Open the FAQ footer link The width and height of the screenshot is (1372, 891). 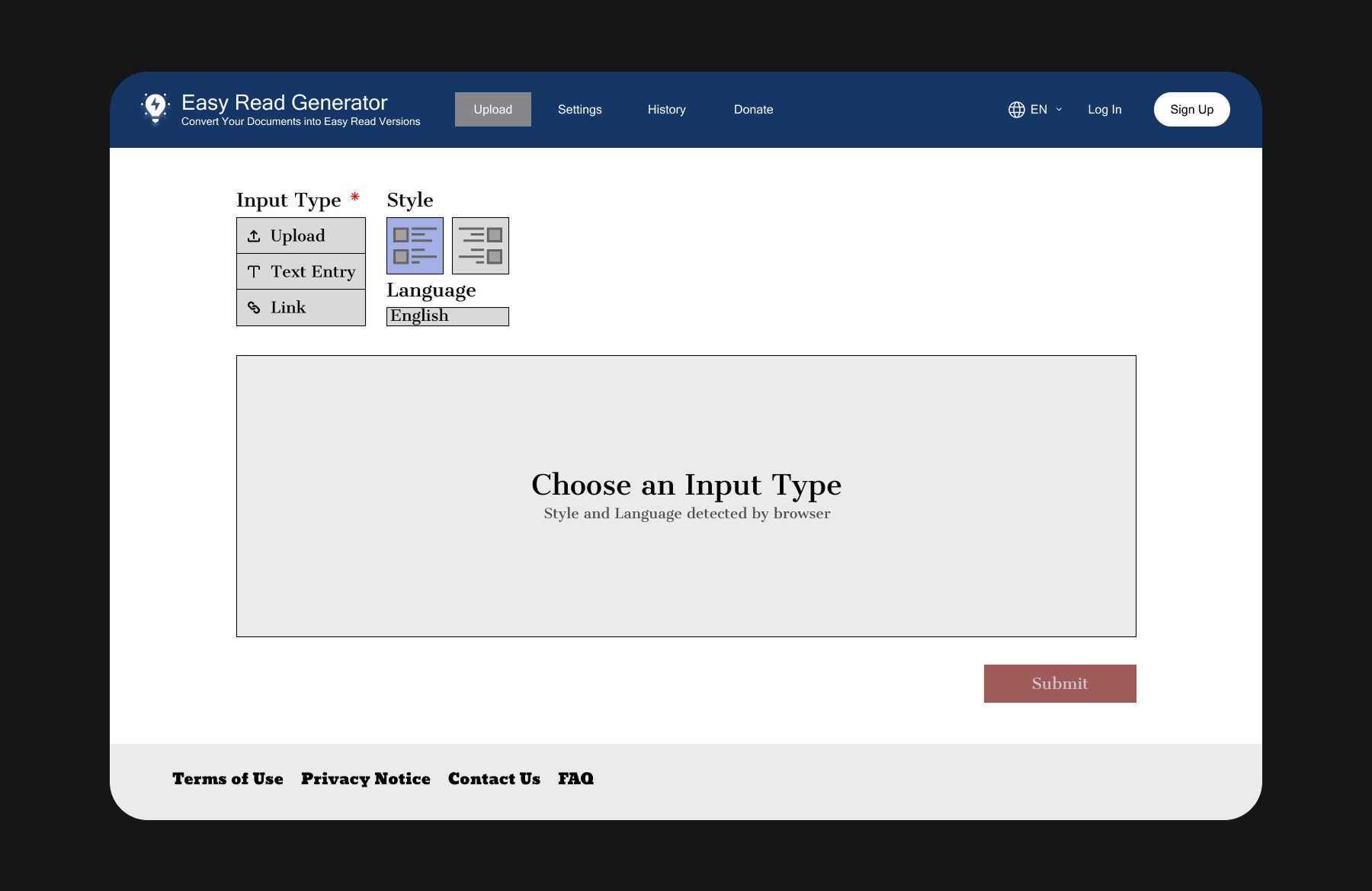point(575,779)
